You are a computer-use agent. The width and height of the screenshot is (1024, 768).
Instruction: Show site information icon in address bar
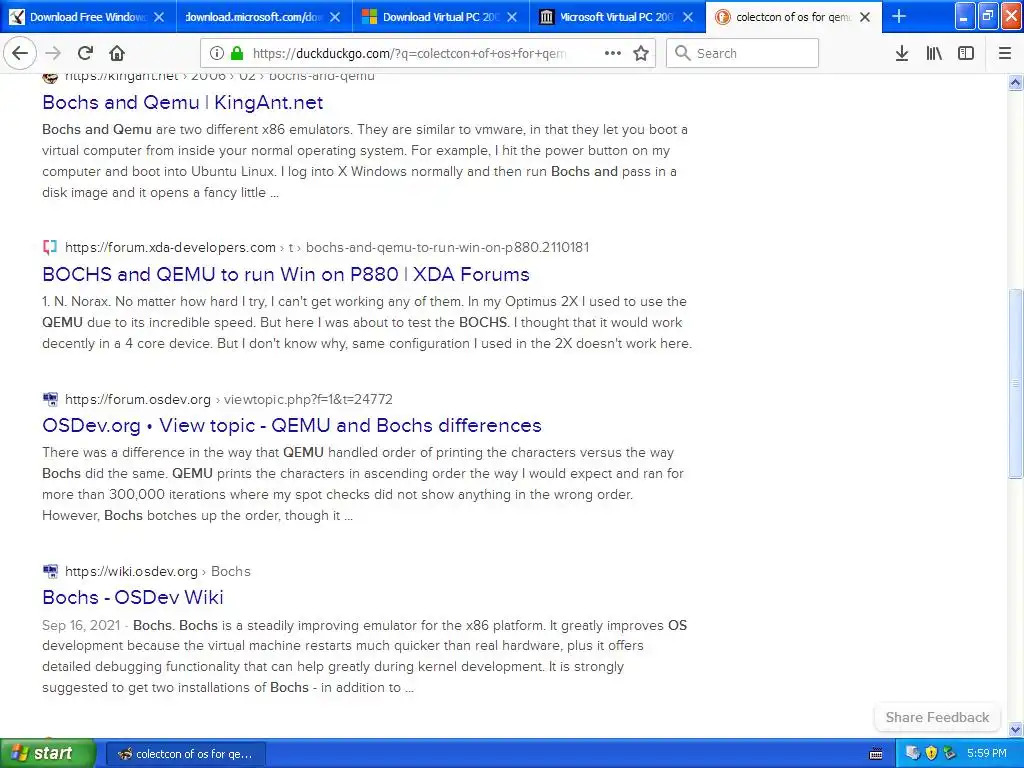click(217, 53)
